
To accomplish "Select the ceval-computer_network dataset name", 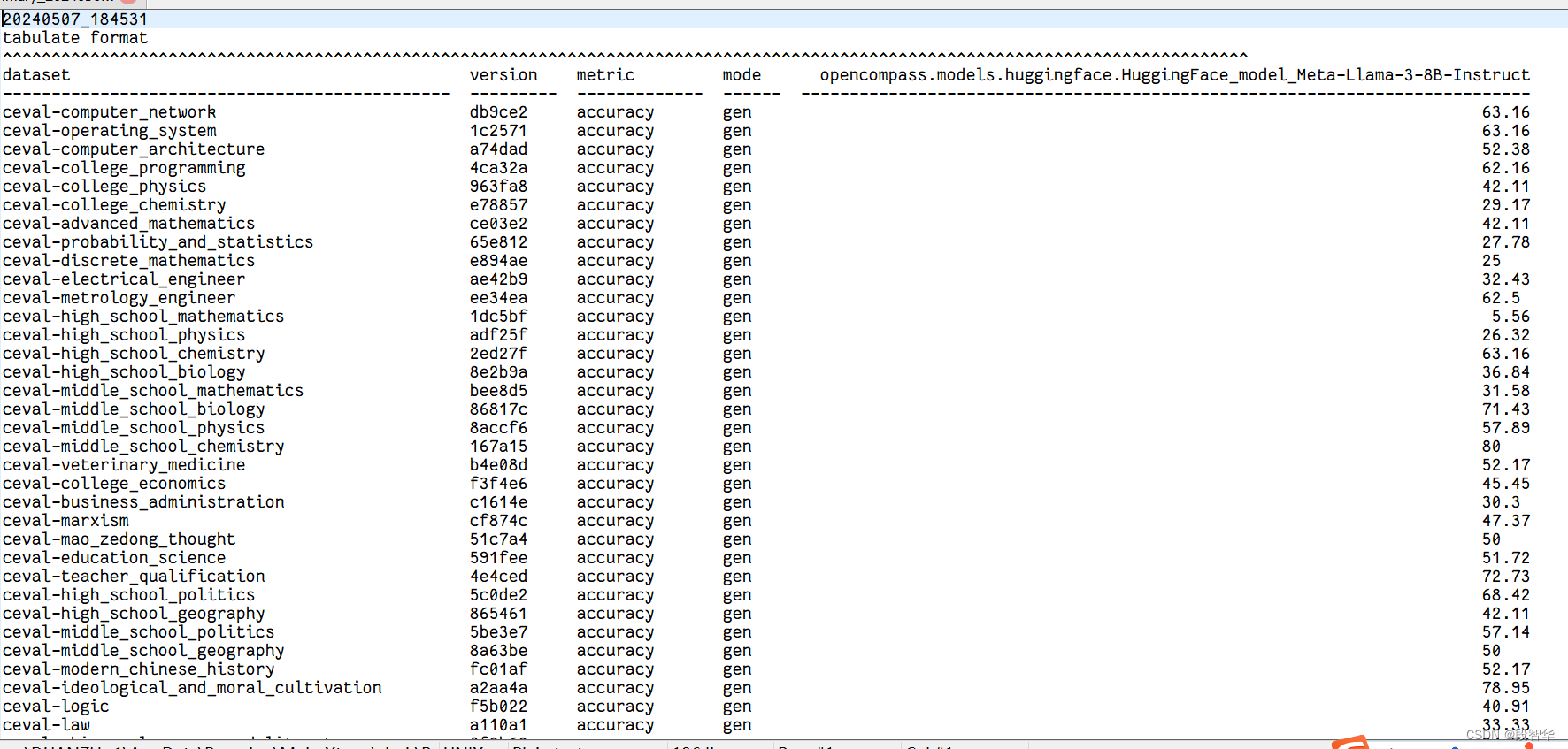I will [x=109, y=112].
